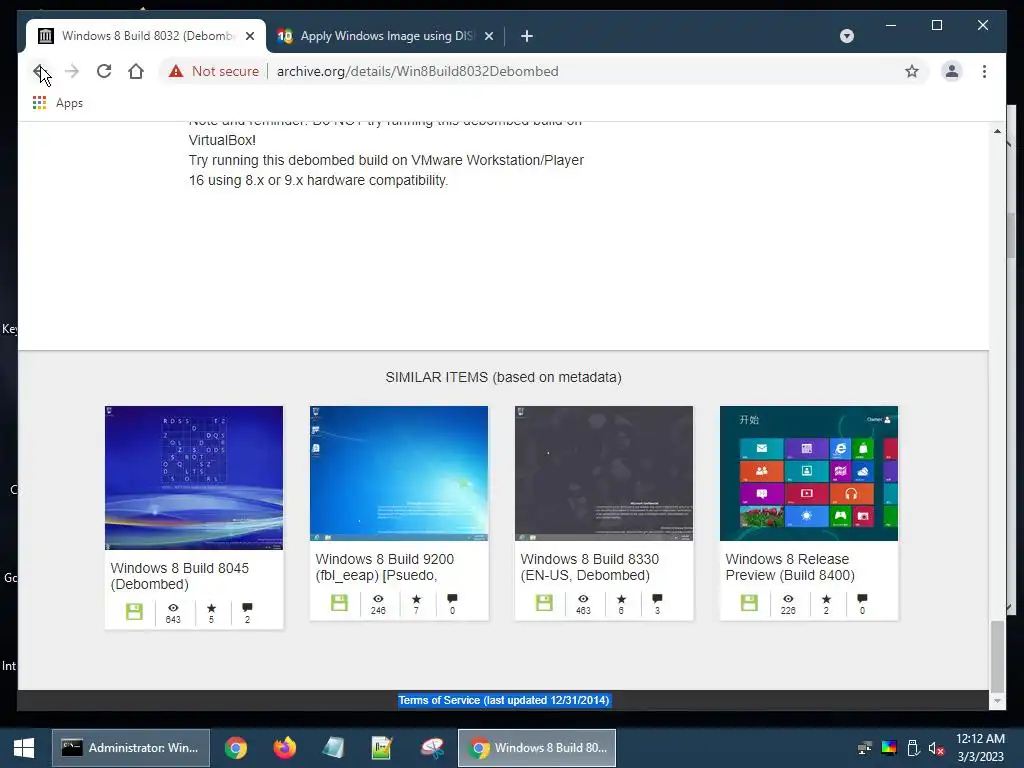
Task: Open Windows 8 Build 8330 thumbnail
Action: pyautogui.click(x=604, y=473)
